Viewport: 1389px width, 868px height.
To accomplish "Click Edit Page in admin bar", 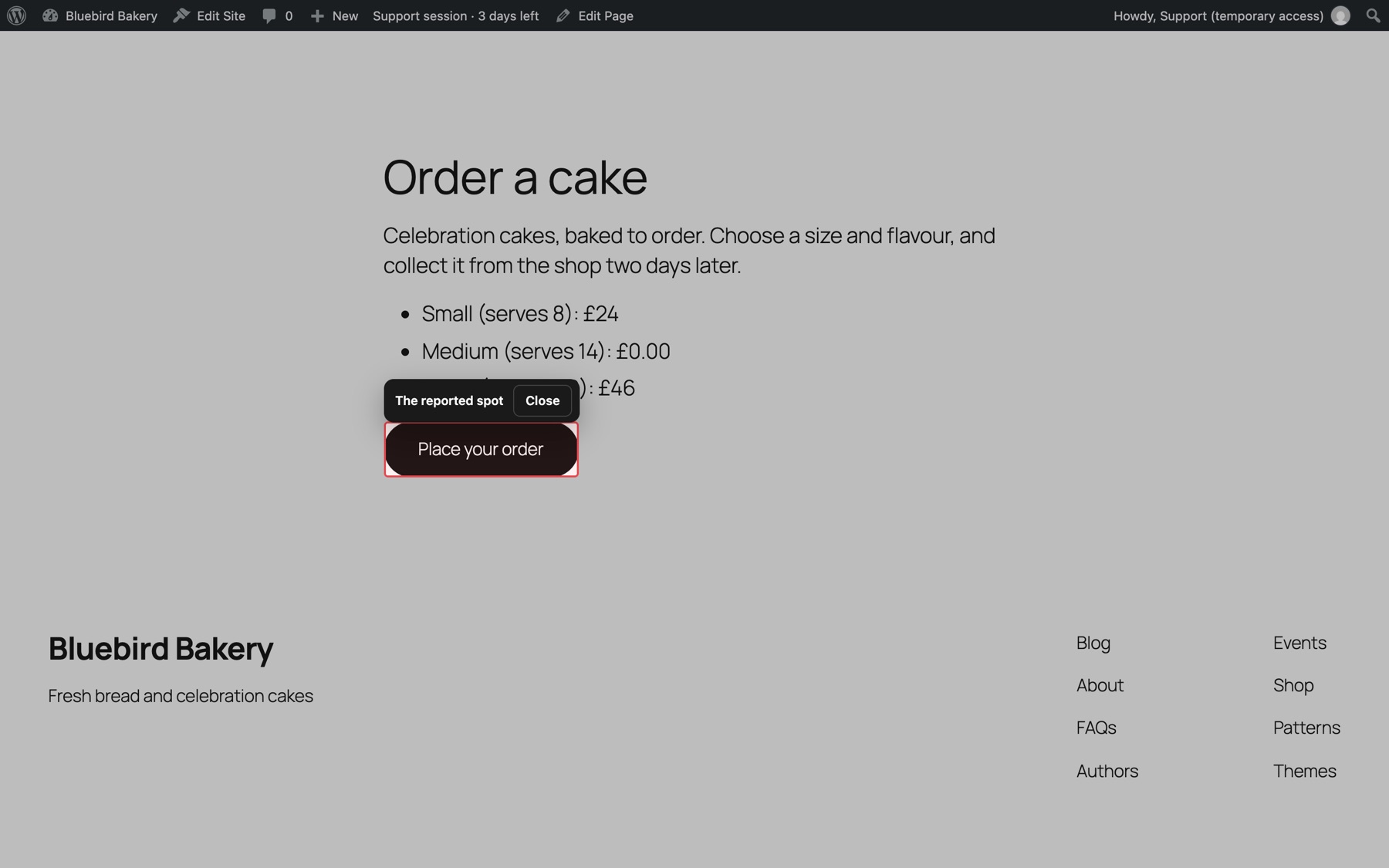I will [594, 15].
